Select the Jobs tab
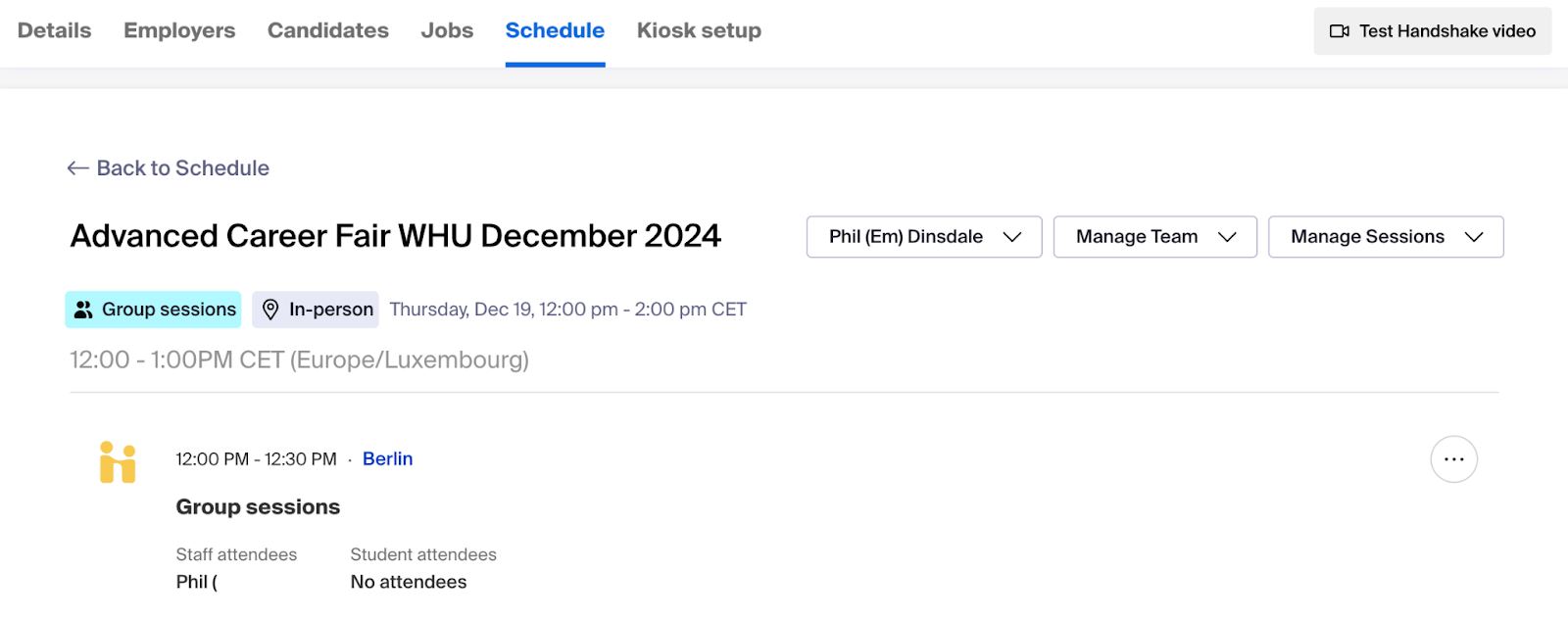The image size is (1568, 621). (x=447, y=31)
